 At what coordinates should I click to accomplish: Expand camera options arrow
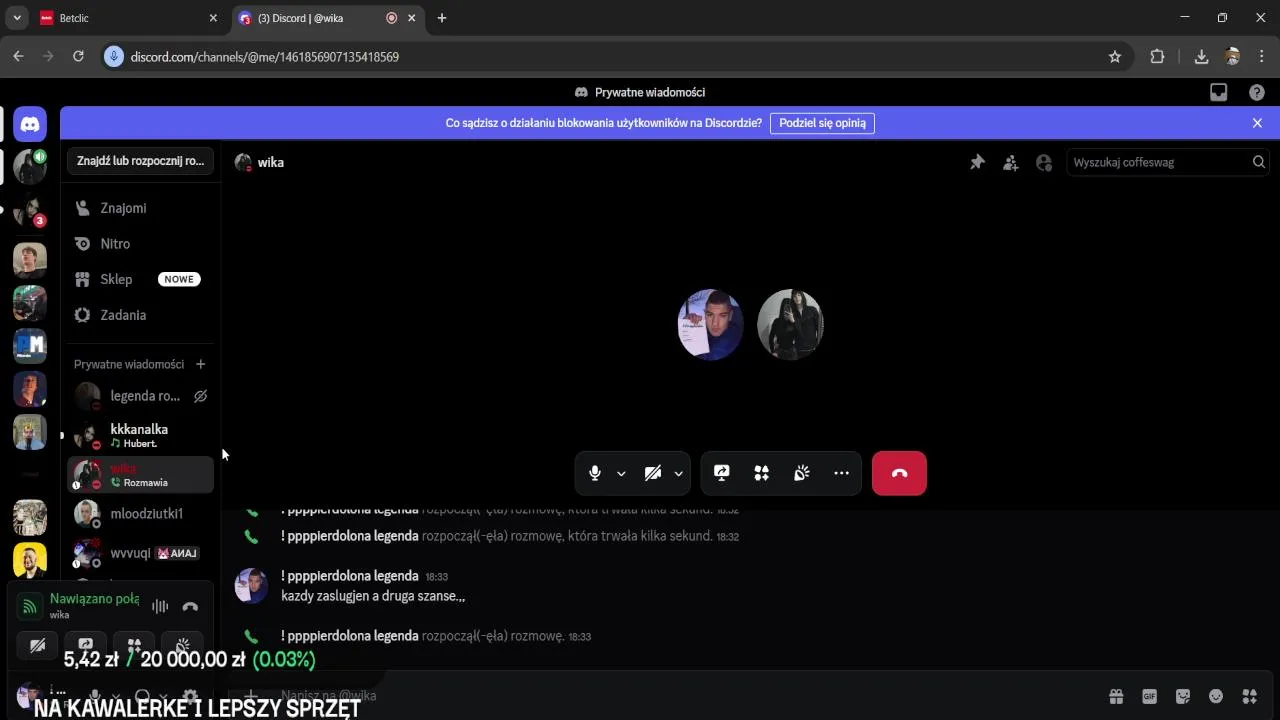[x=678, y=474]
